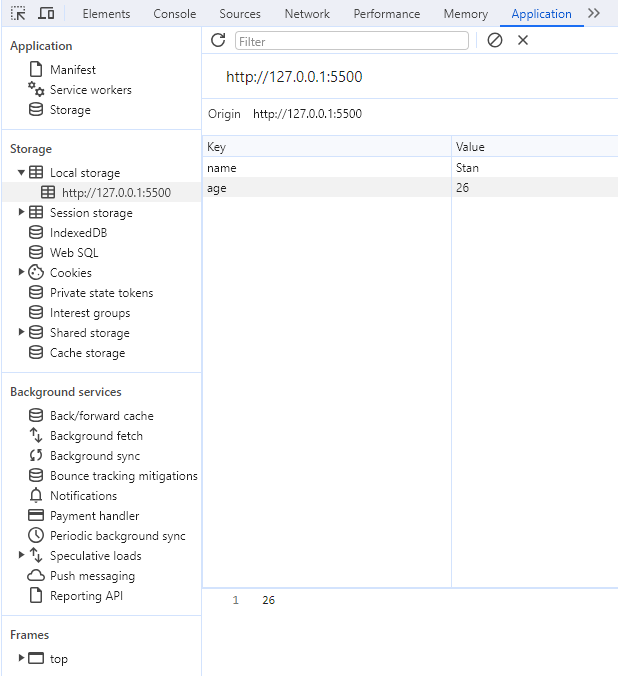Activate the inspect element picker icon
Image resolution: width=618 pixels, height=676 pixels.
[18, 13]
